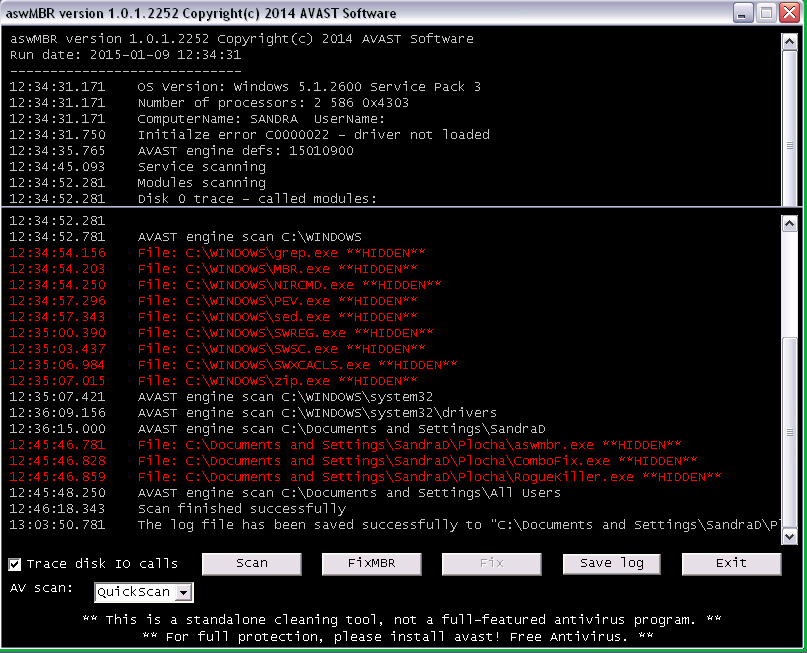Expand AV scan options via dropdown arrow

[x=184, y=592]
